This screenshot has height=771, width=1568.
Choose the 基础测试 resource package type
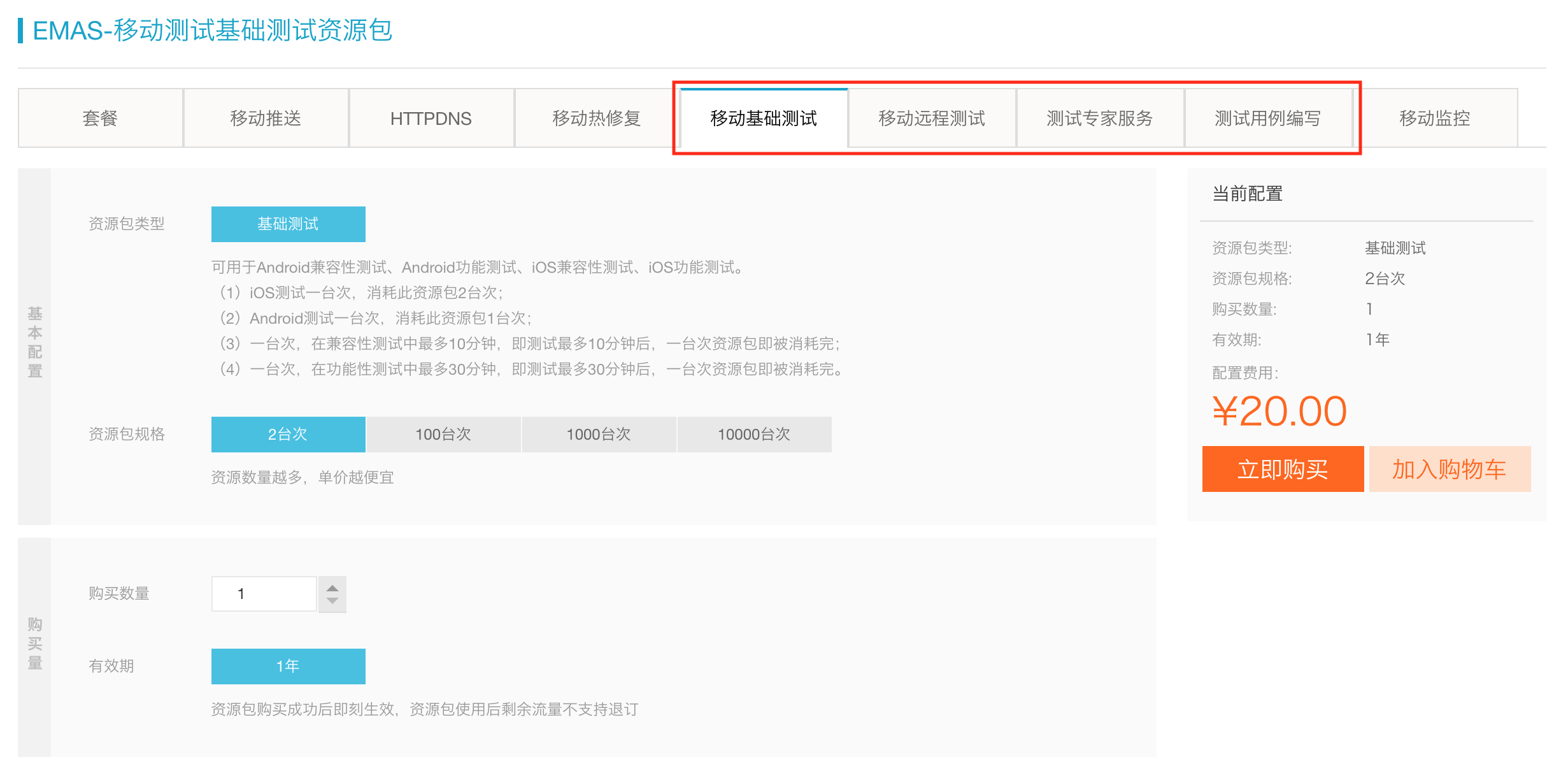[289, 224]
